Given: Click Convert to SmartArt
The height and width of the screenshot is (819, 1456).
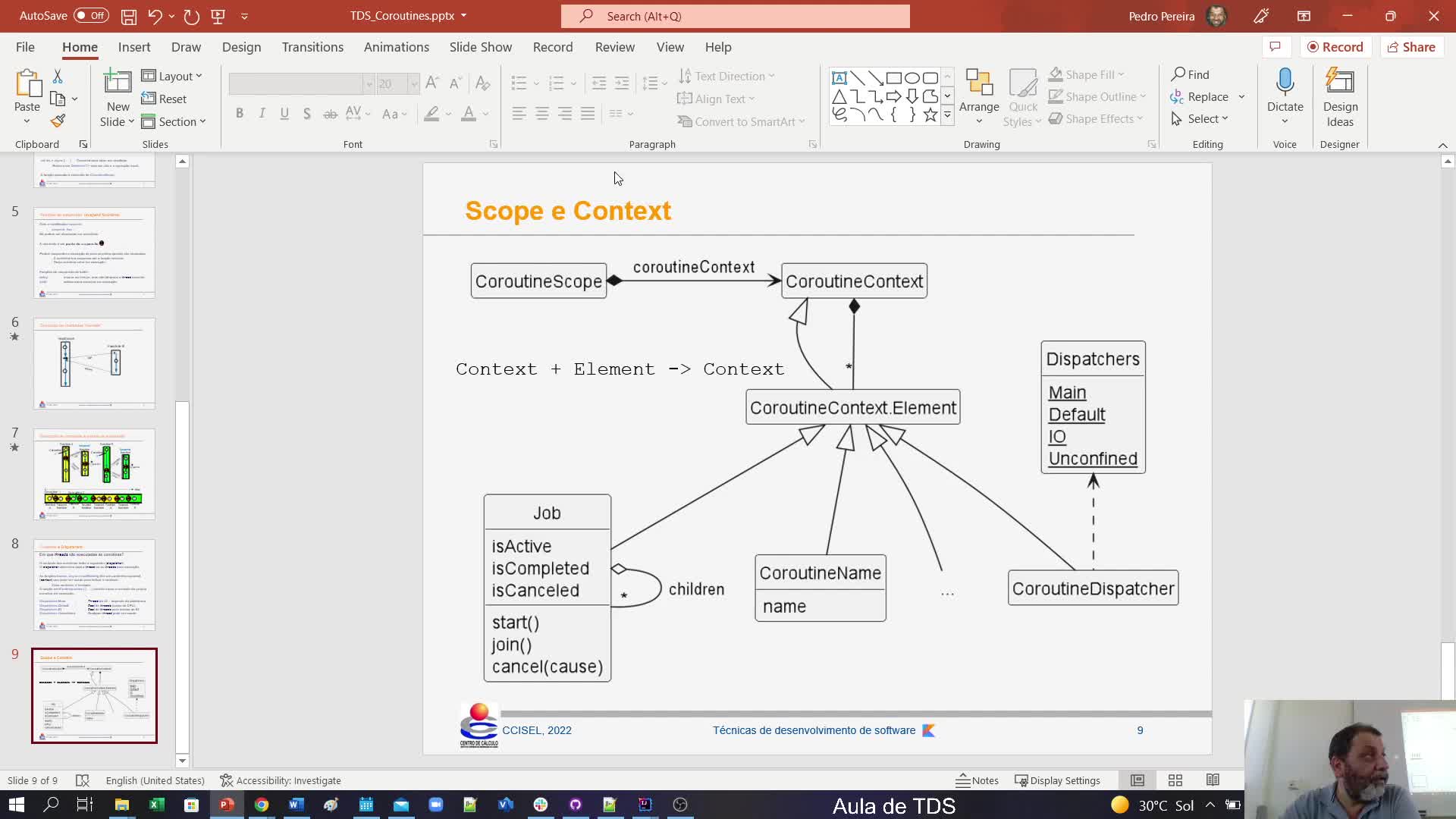Looking at the screenshot, I should click(x=742, y=121).
